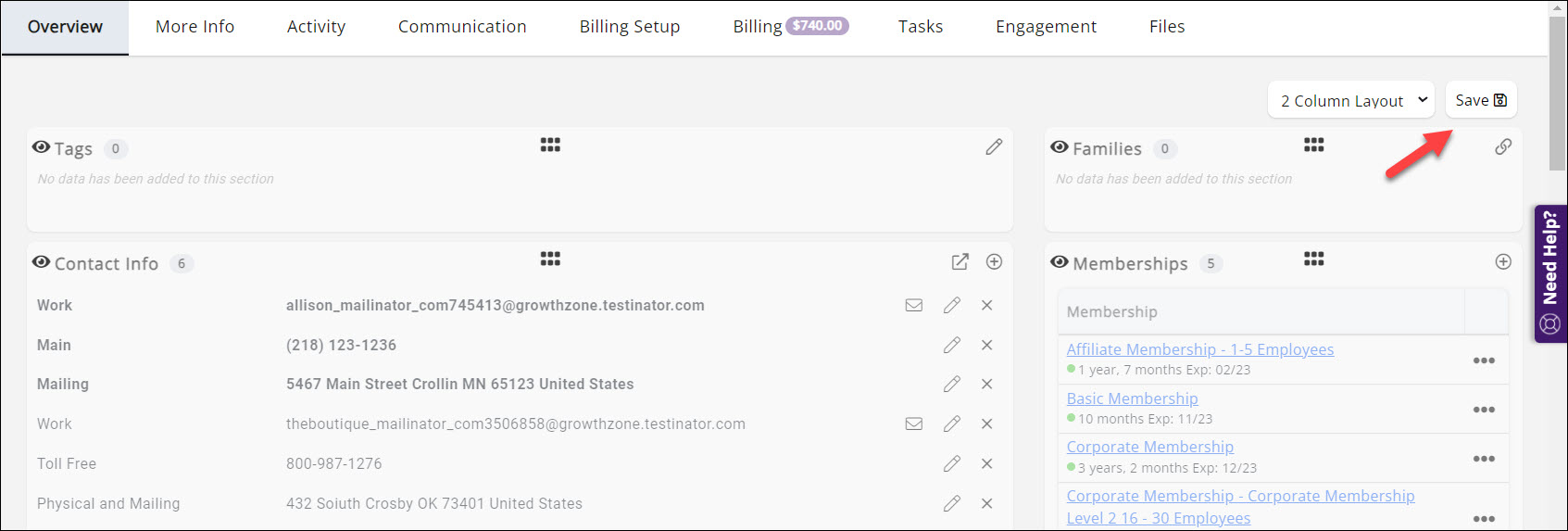The height and width of the screenshot is (531, 1568).
Task: Open the Engagement tab
Action: (1046, 27)
